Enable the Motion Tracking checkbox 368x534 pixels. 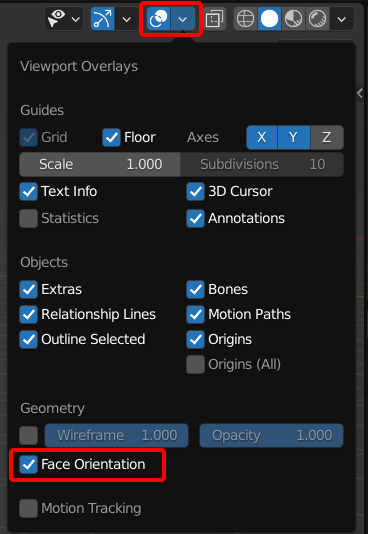pyautogui.click(x=29, y=509)
